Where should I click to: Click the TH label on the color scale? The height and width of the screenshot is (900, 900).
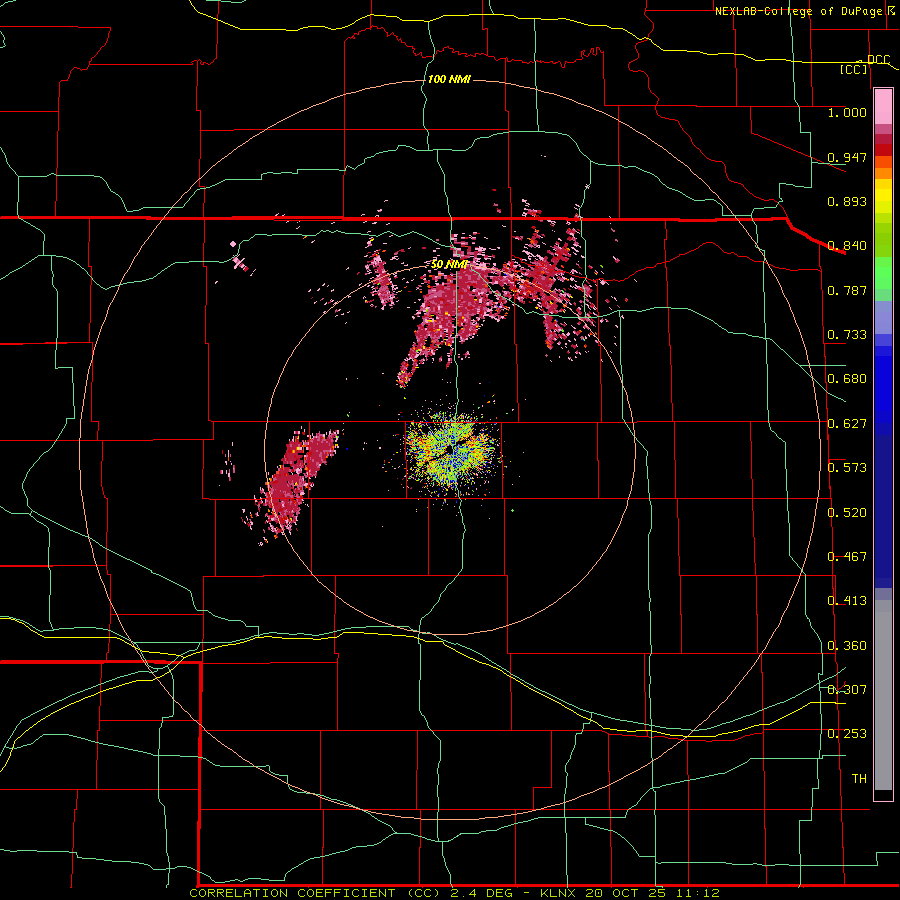(x=859, y=779)
